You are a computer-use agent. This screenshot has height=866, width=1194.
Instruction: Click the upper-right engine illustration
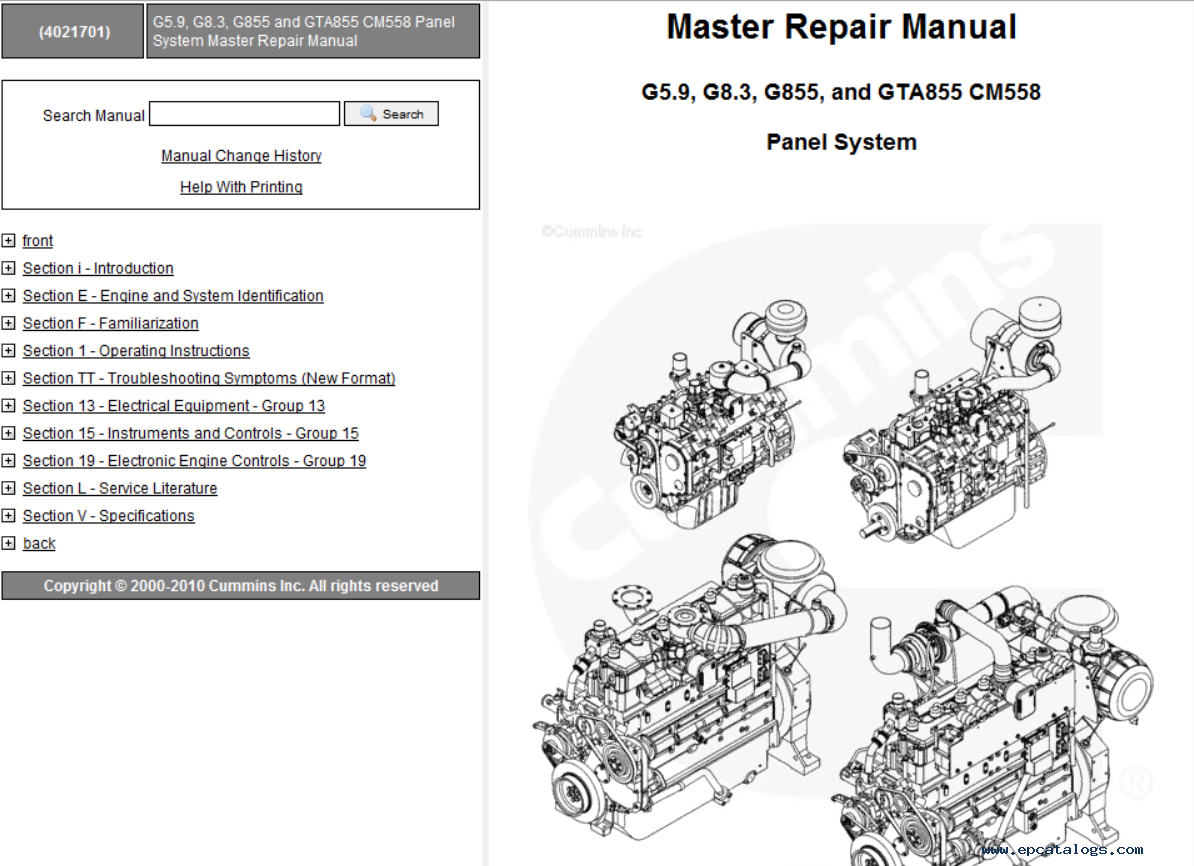click(x=952, y=423)
